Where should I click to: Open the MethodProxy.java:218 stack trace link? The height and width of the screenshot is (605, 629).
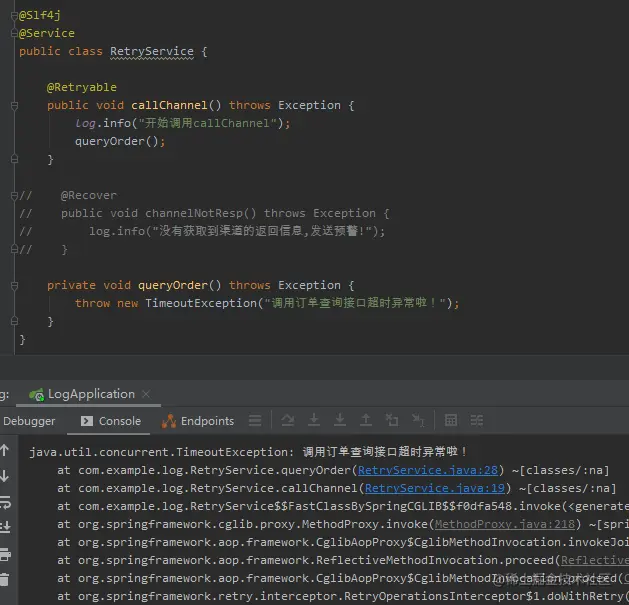tap(505, 524)
